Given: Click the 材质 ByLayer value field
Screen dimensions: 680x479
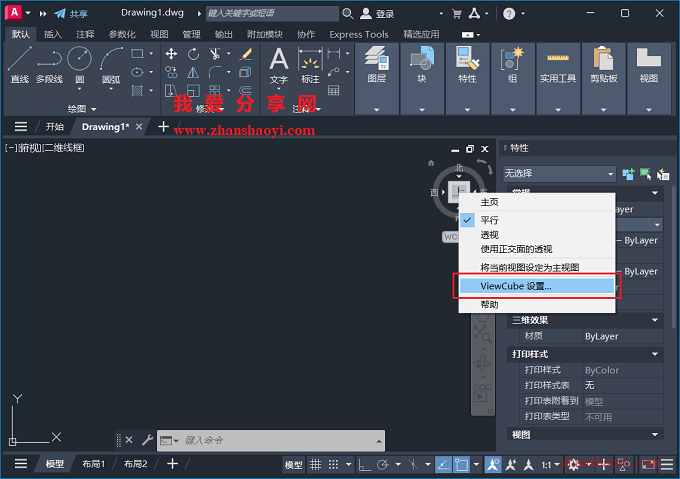Looking at the screenshot, I should [623, 336].
